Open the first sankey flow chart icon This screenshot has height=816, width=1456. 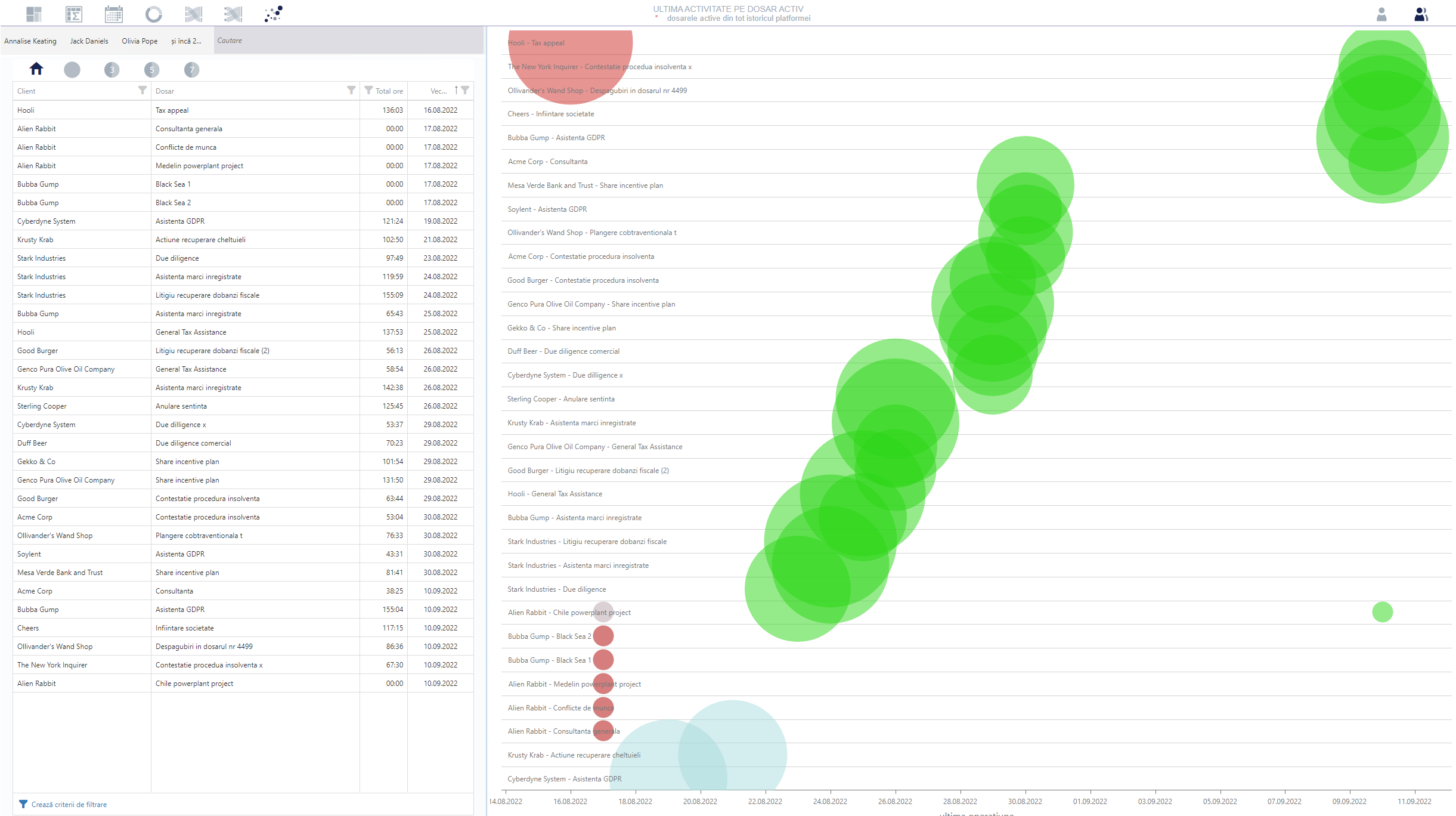[193, 14]
